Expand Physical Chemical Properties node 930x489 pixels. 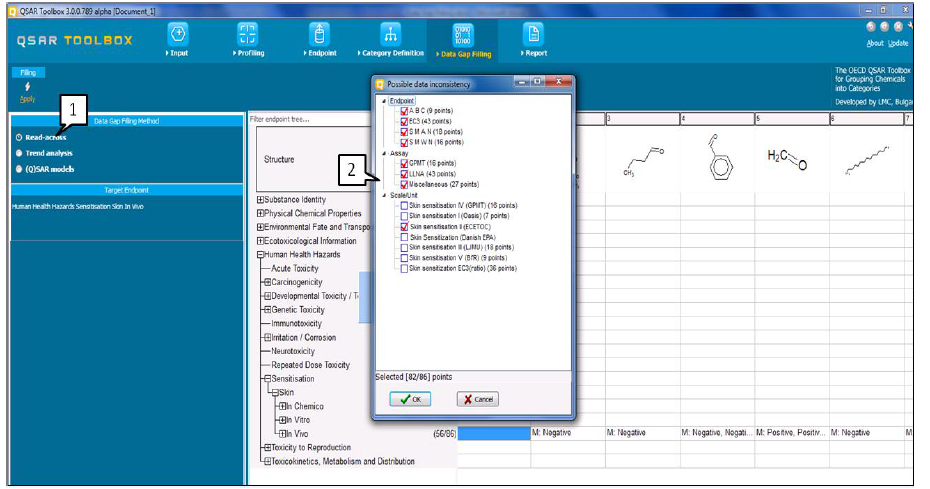[x=260, y=214]
